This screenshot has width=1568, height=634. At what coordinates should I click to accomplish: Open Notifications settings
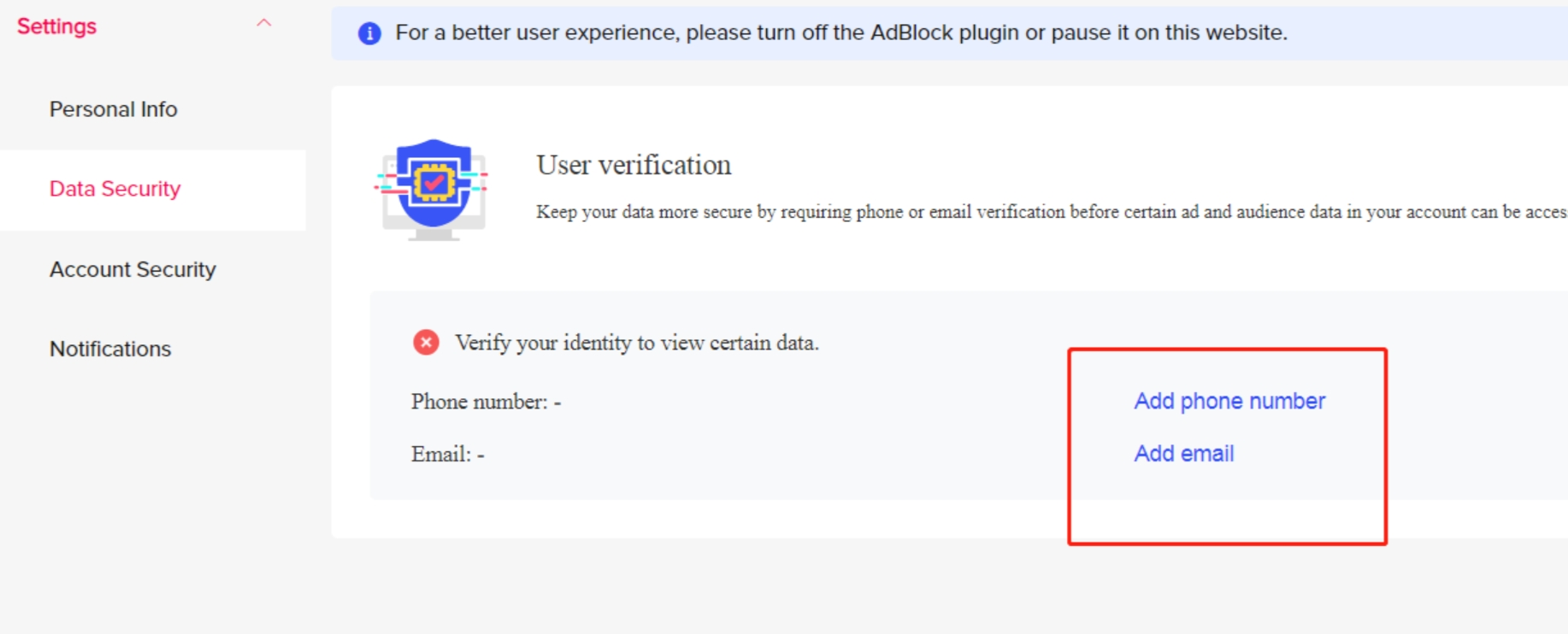110,349
